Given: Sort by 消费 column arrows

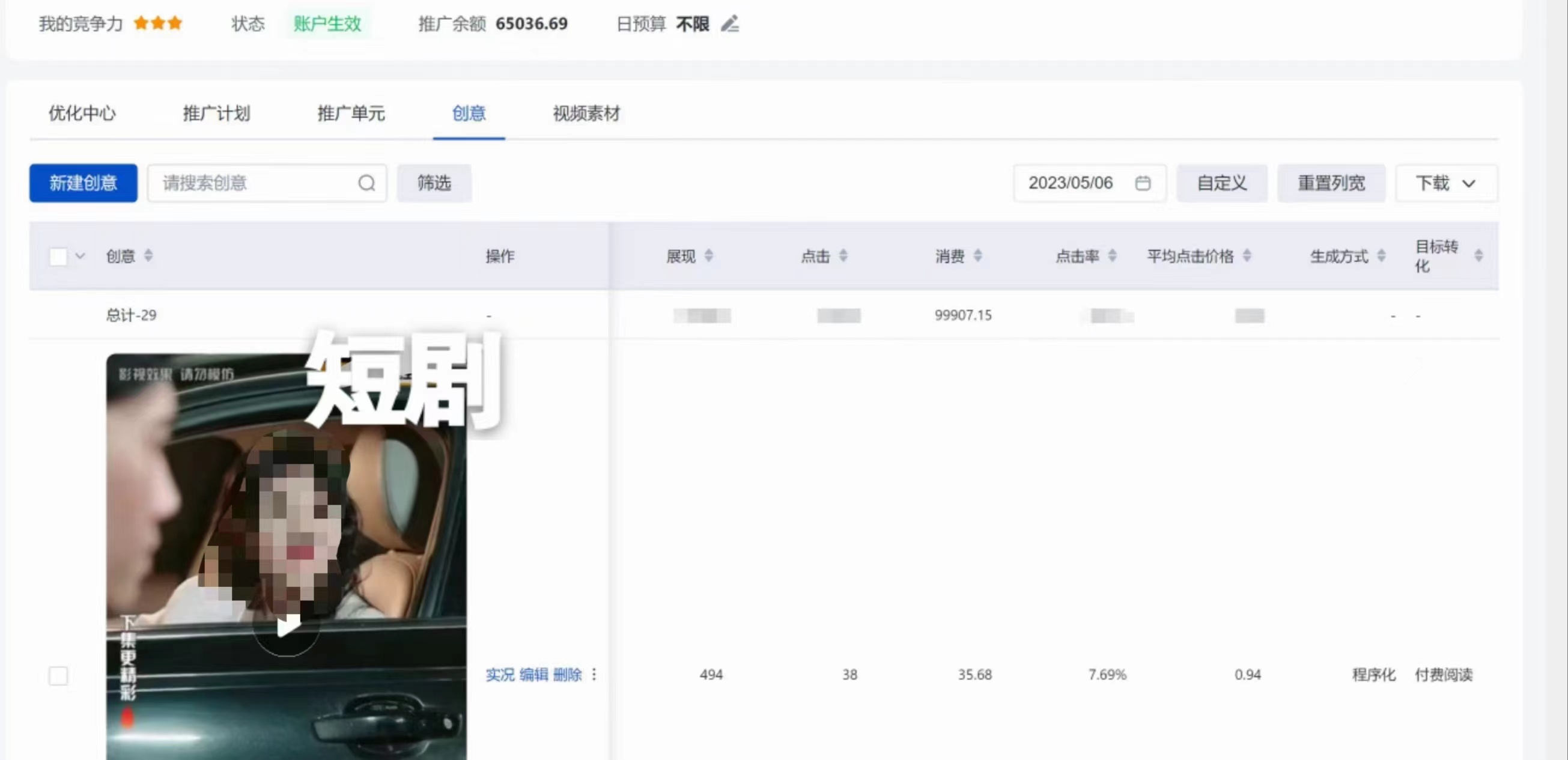Looking at the screenshot, I should (x=977, y=255).
